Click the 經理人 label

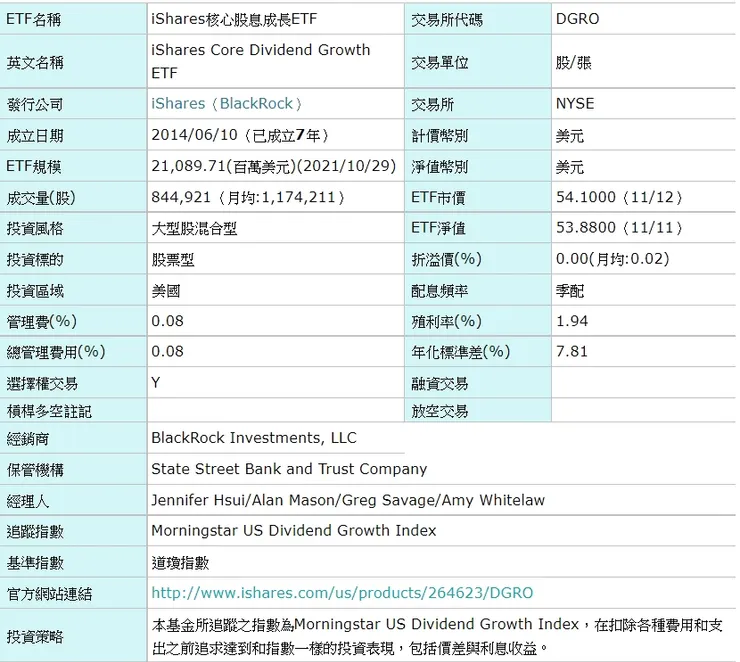[27, 501]
